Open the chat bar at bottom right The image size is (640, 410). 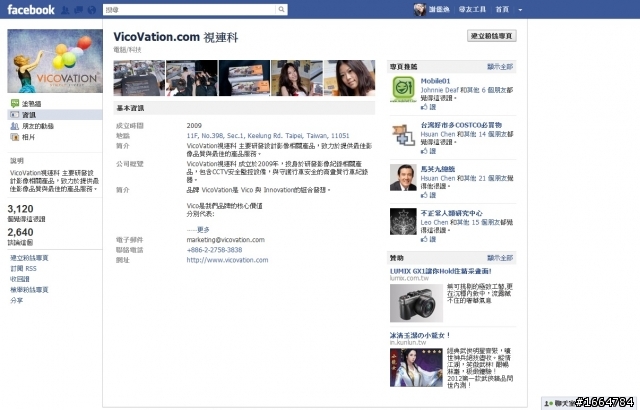(x=588, y=403)
